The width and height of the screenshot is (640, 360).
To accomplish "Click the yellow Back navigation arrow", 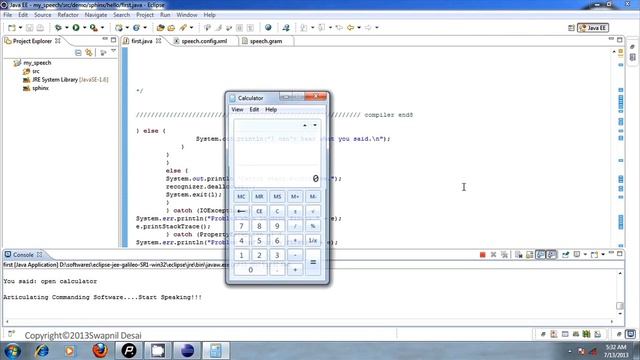I will 350,28.
